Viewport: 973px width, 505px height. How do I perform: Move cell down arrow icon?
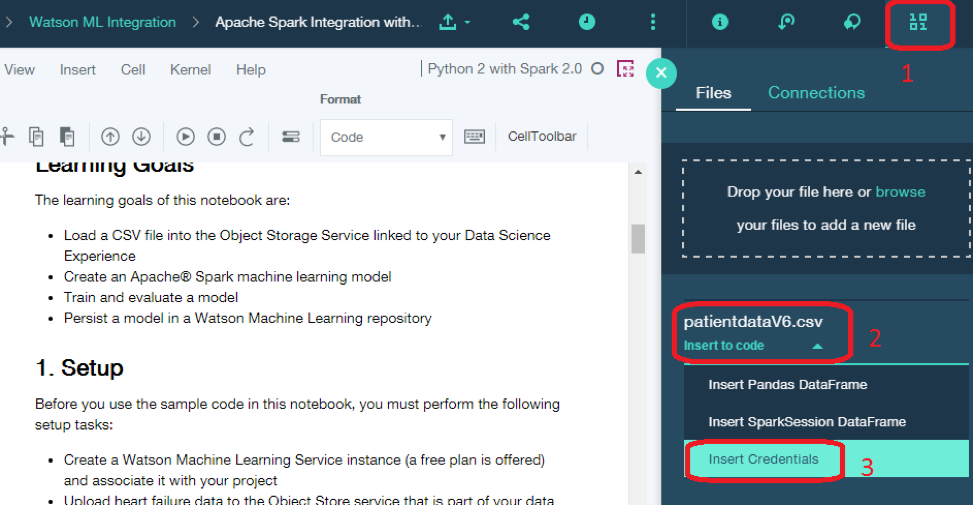coord(141,136)
